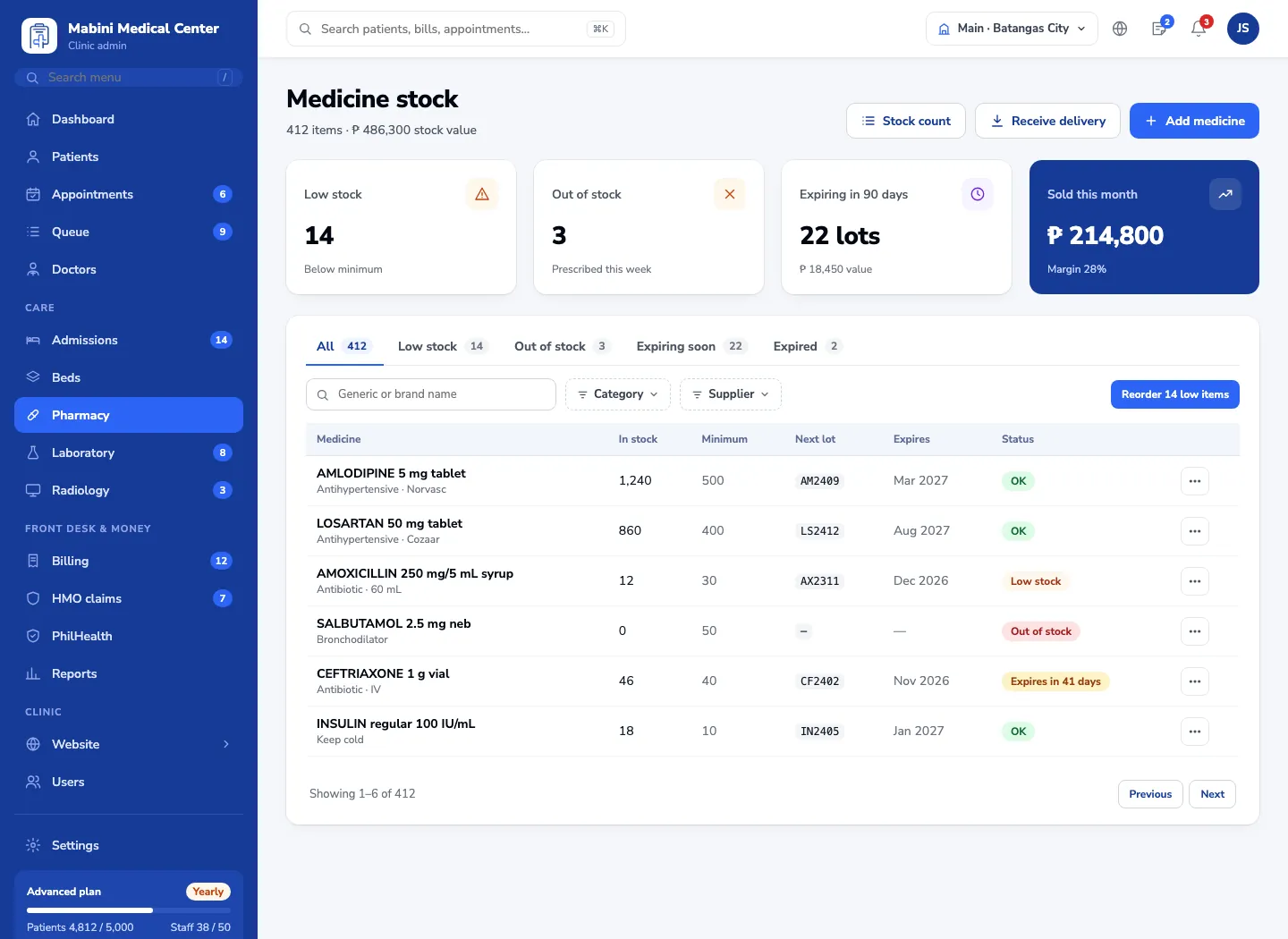Go to Next page of medicines
The image size is (1288, 939).
click(1212, 794)
